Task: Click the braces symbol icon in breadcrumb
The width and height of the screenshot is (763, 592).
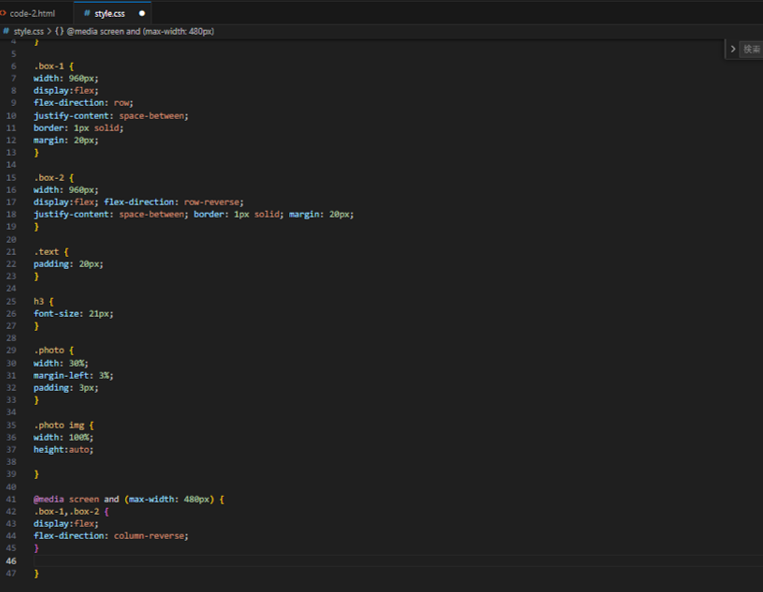Action: coord(59,32)
